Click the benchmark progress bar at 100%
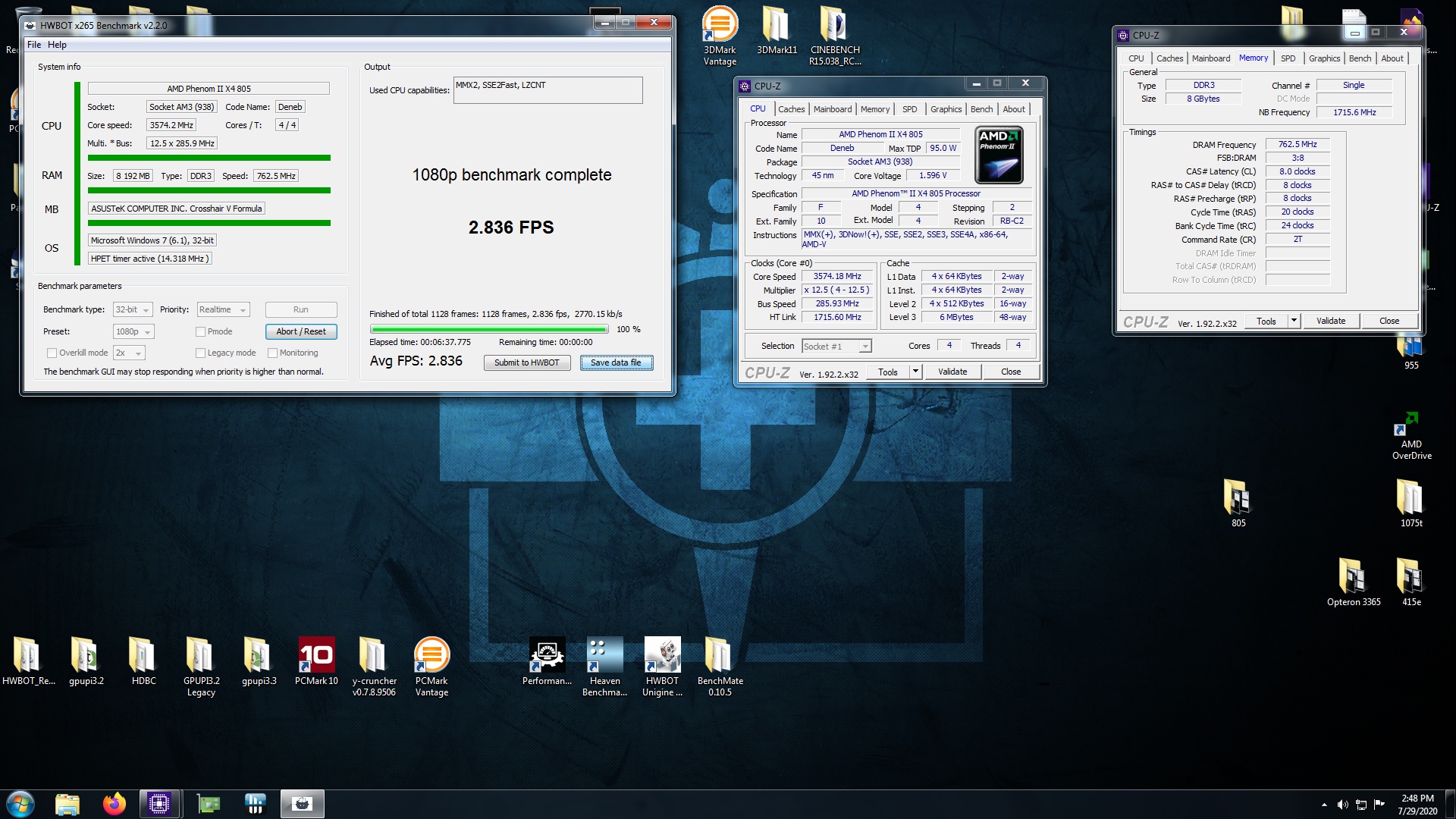Image resolution: width=1456 pixels, height=819 pixels. [x=489, y=329]
